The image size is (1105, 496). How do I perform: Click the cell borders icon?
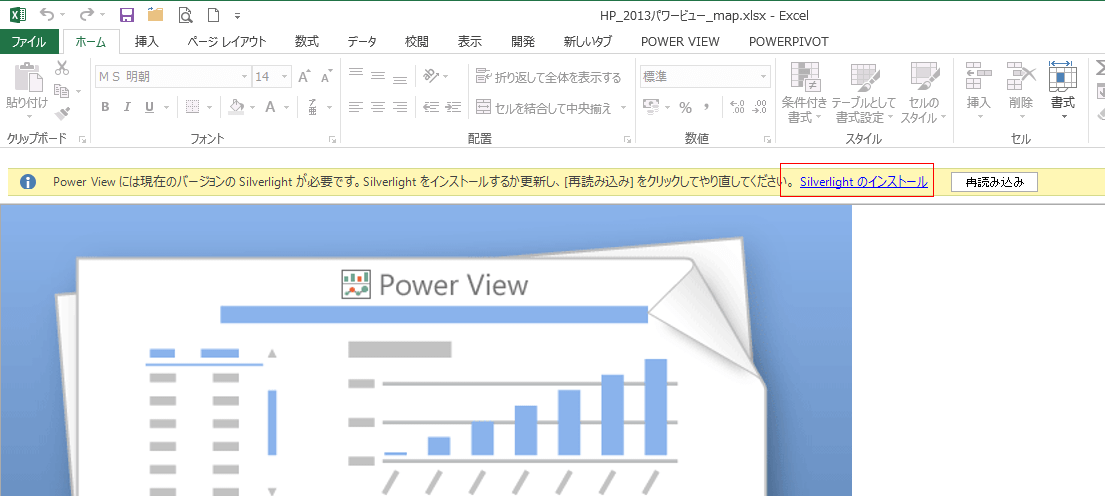pyautogui.click(x=192, y=107)
